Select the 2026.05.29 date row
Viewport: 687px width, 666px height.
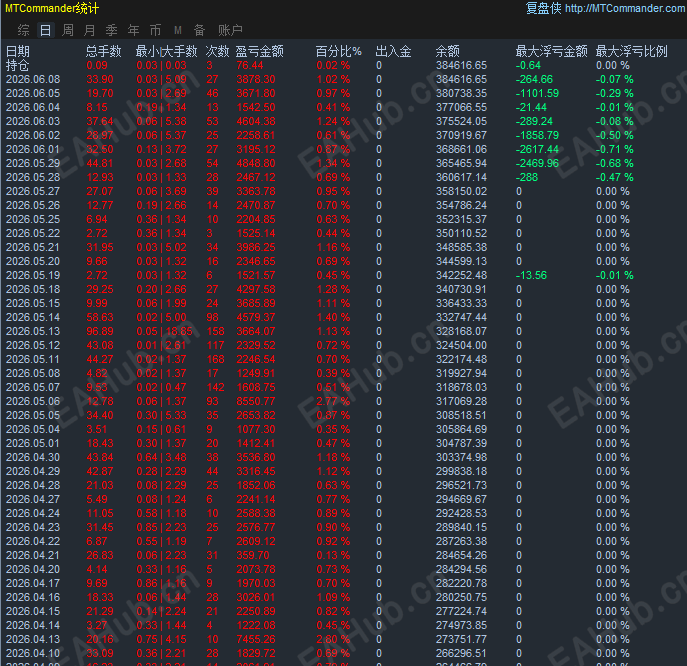coord(33,163)
